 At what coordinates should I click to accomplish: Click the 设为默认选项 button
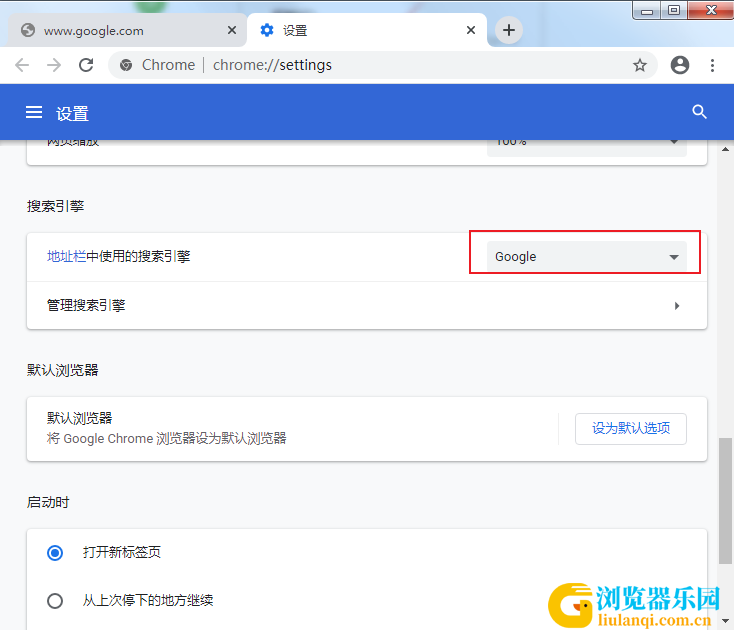(631, 428)
